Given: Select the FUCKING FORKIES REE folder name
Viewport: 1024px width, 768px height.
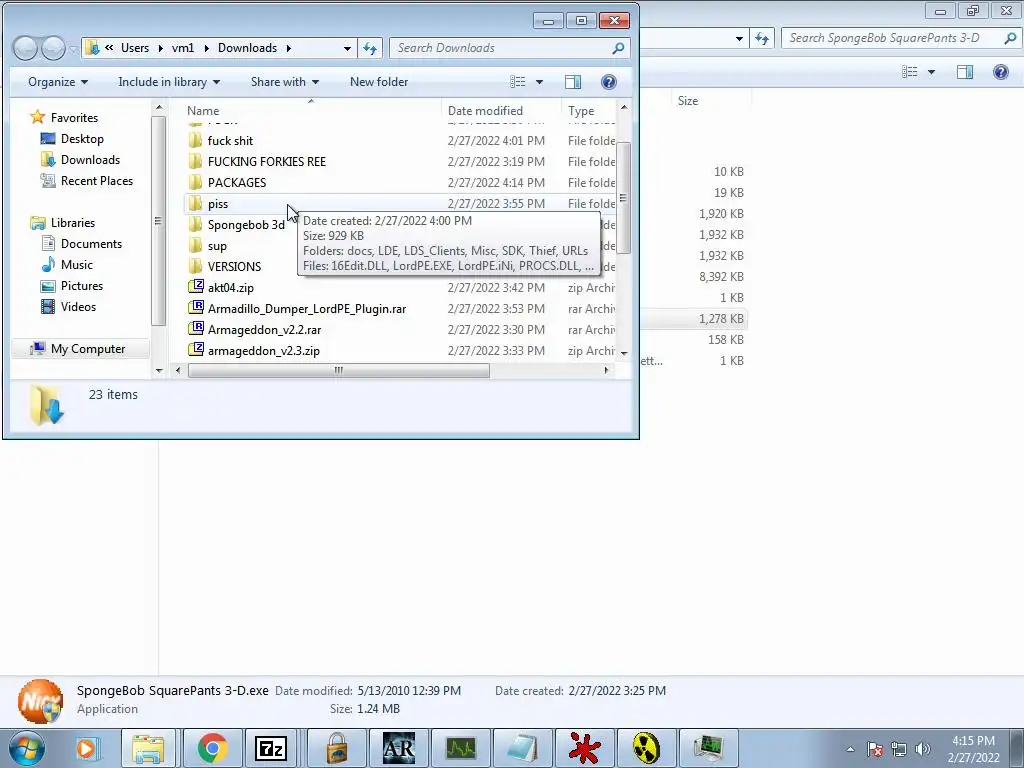Looking at the screenshot, I should tap(266, 161).
